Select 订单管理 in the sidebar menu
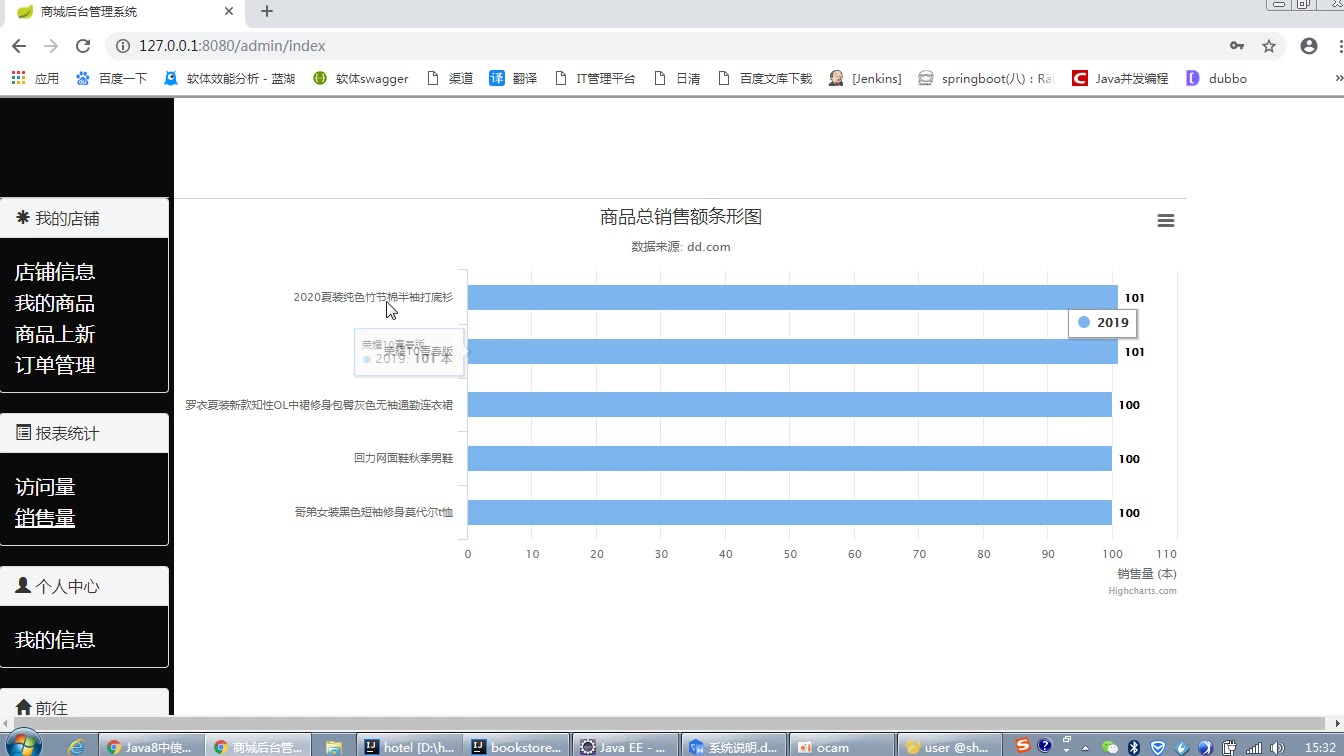Viewport: 1344px width, 756px height. click(x=55, y=365)
